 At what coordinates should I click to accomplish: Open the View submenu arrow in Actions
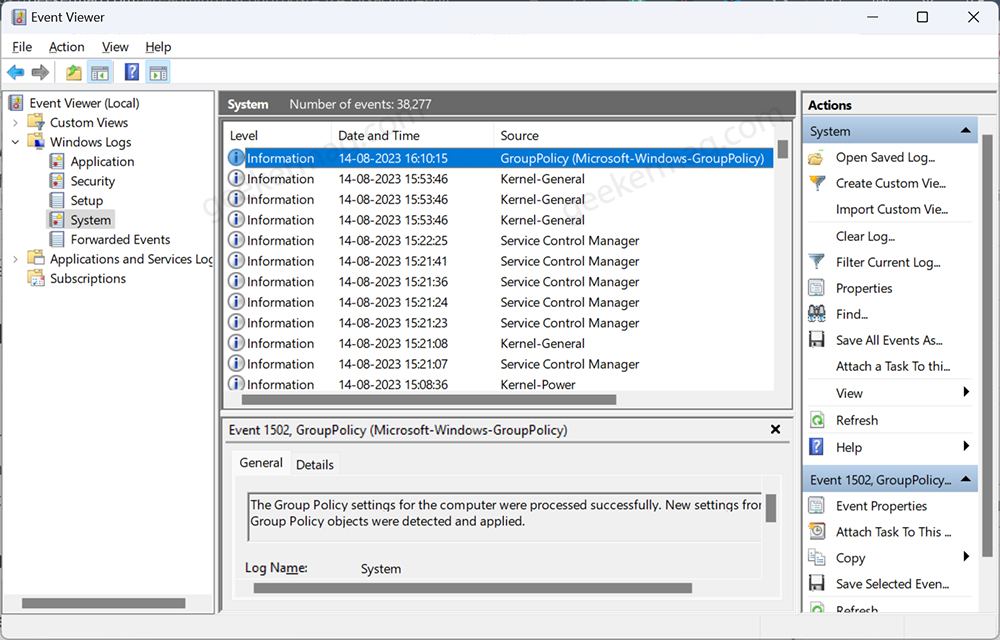click(966, 392)
